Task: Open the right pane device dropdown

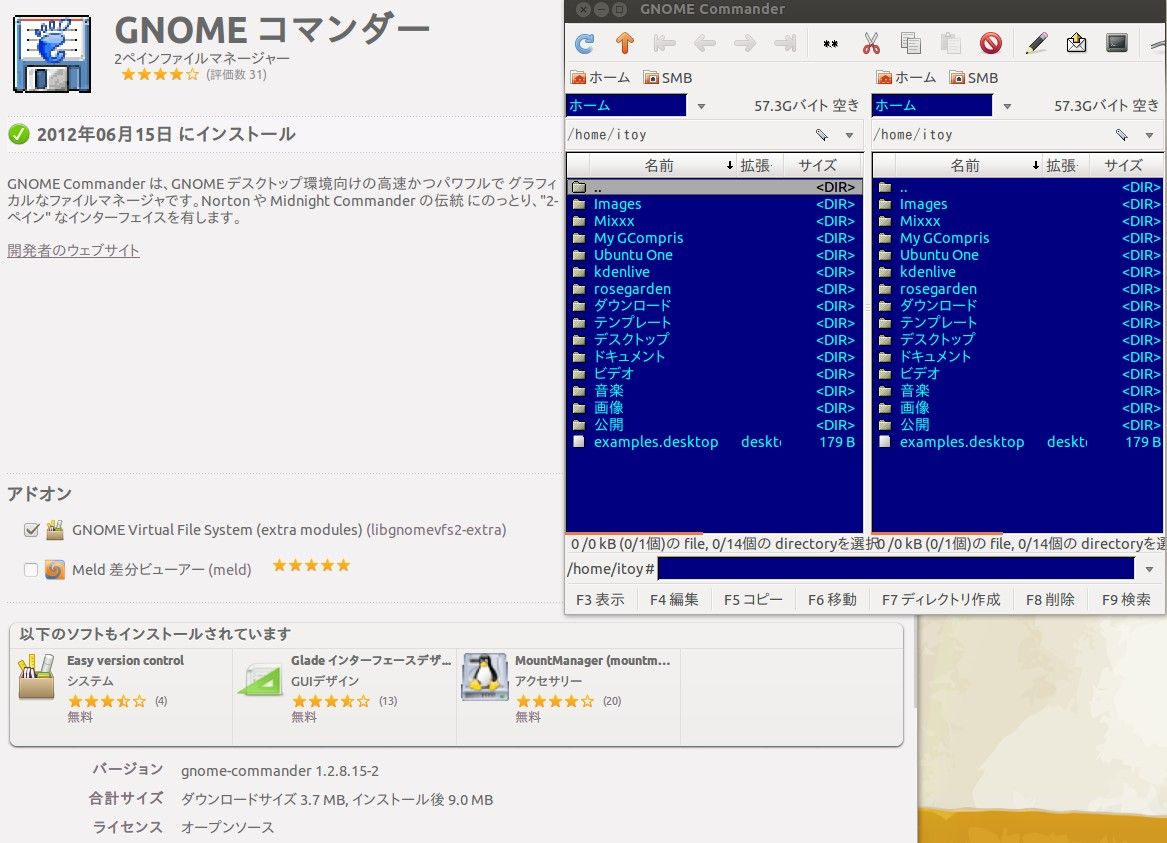Action: [x=1007, y=106]
